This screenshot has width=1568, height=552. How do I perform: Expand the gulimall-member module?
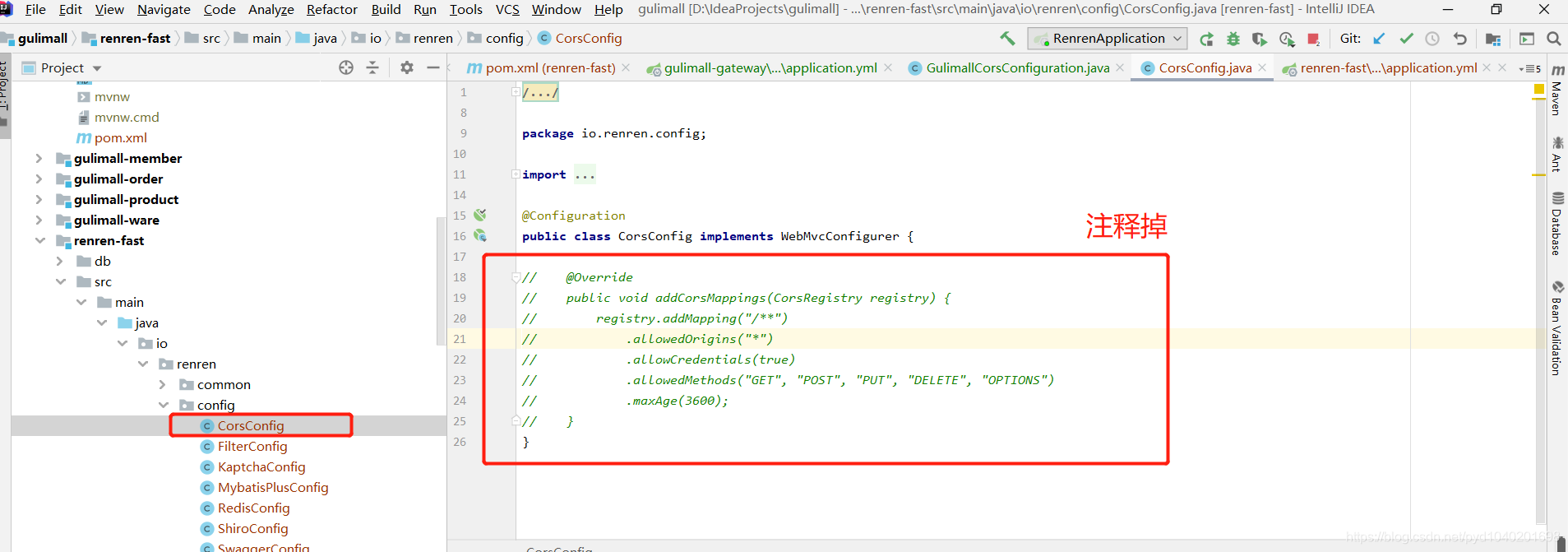[x=39, y=158]
